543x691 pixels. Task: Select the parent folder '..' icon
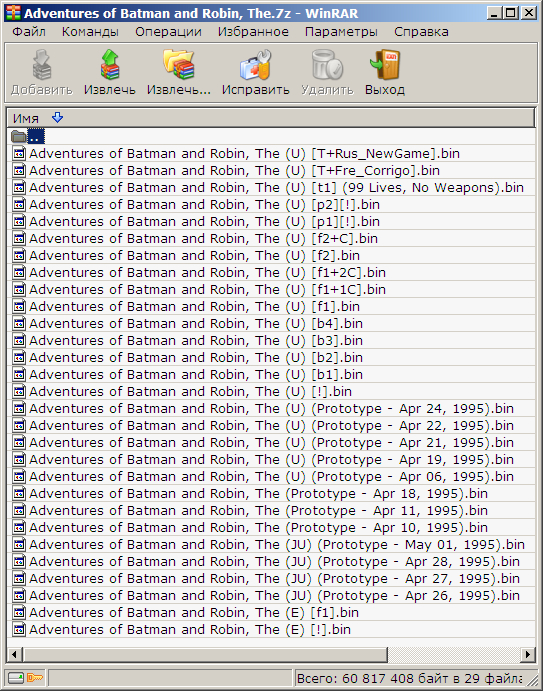tap(19, 137)
